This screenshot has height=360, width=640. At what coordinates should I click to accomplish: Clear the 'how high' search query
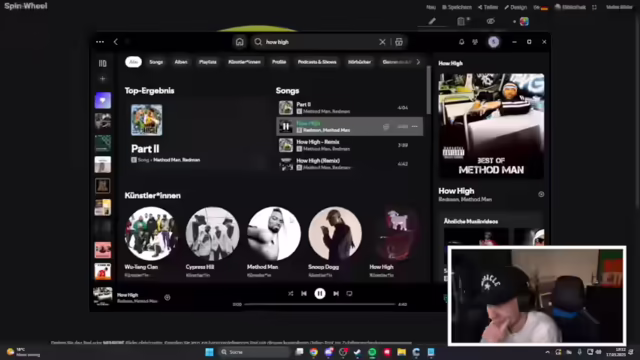382,42
